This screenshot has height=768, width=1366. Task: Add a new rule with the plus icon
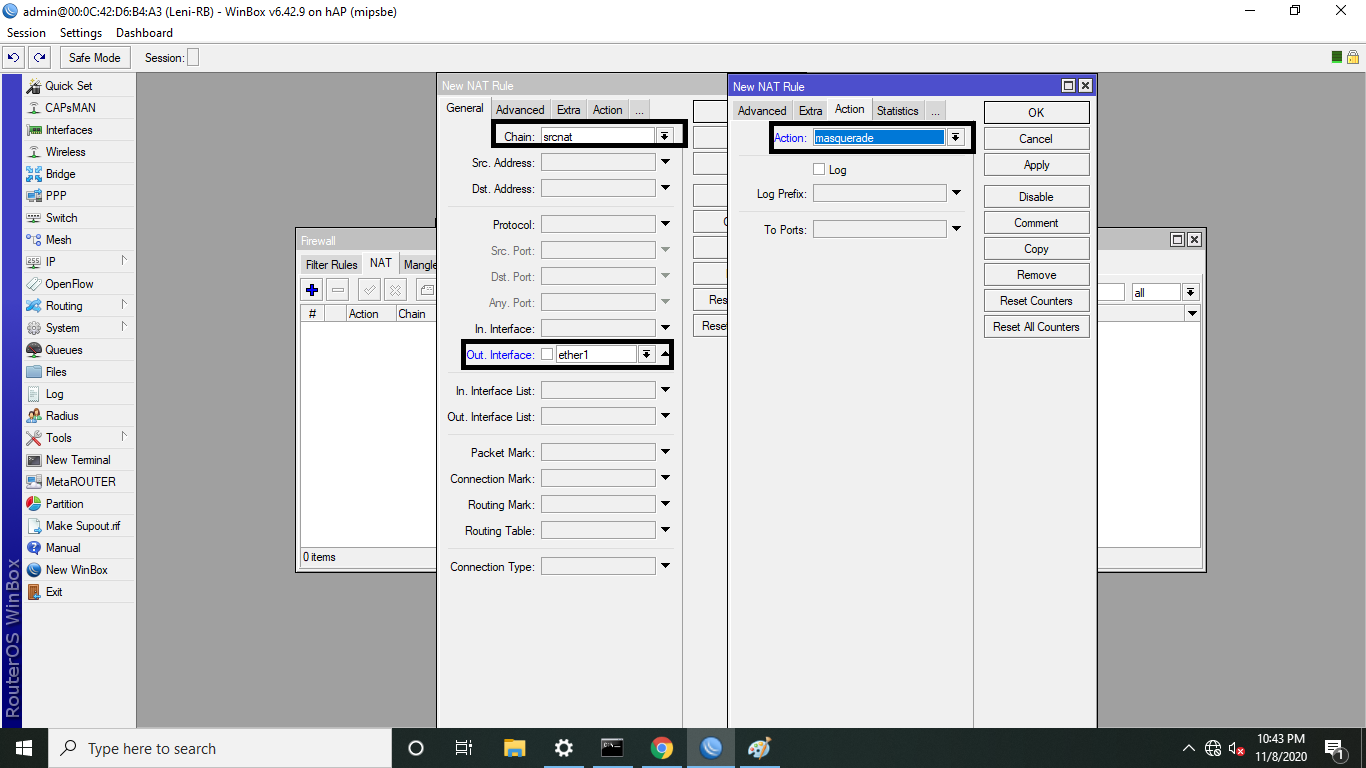coord(312,290)
